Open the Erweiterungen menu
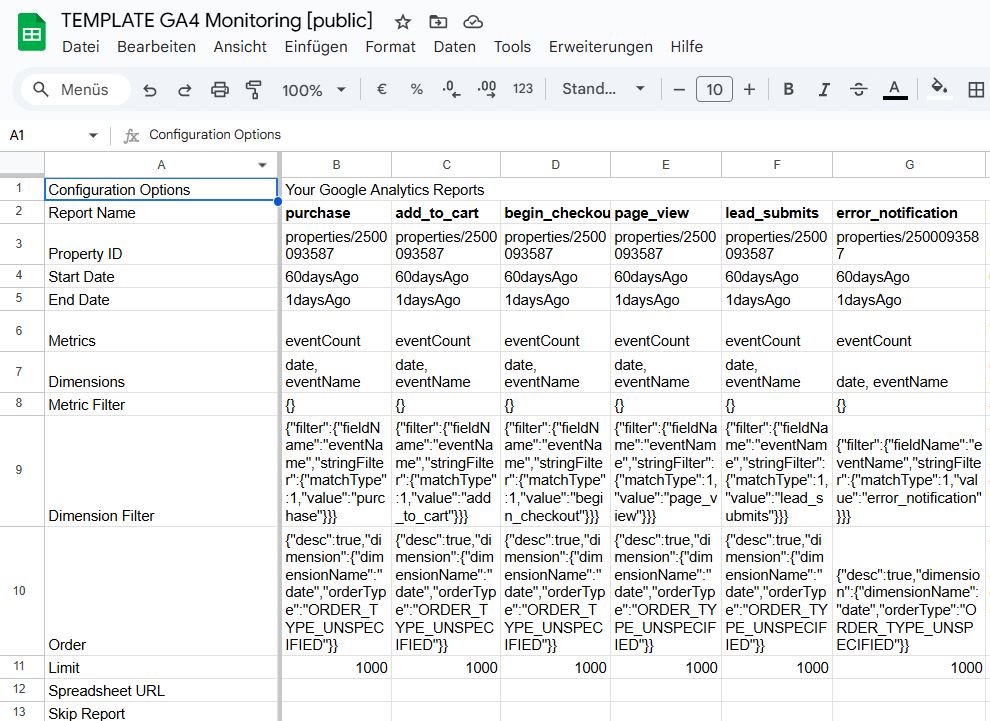This screenshot has height=721, width=990. pyautogui.click(x=599, y=46)
